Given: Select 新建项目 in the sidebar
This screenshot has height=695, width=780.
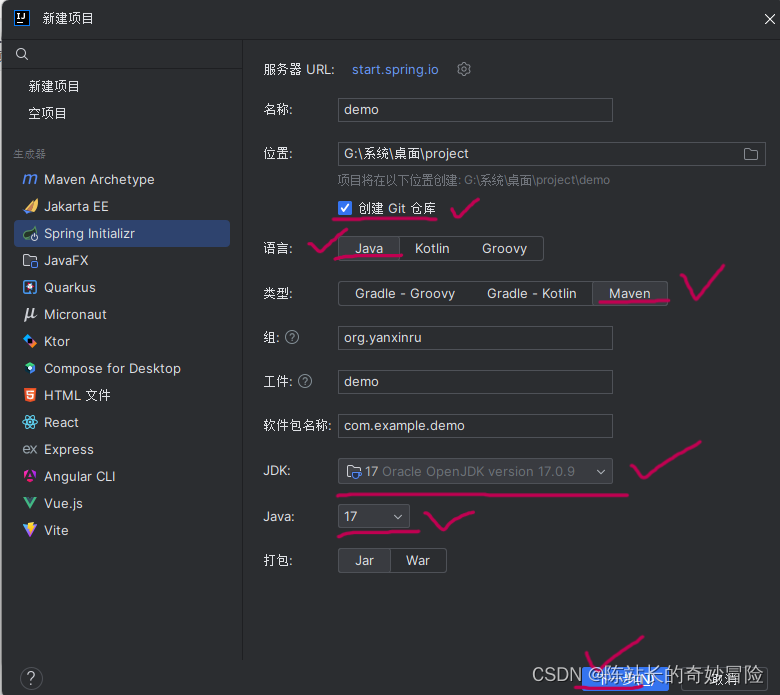Looking at the screenshot, I should [54, 87].
